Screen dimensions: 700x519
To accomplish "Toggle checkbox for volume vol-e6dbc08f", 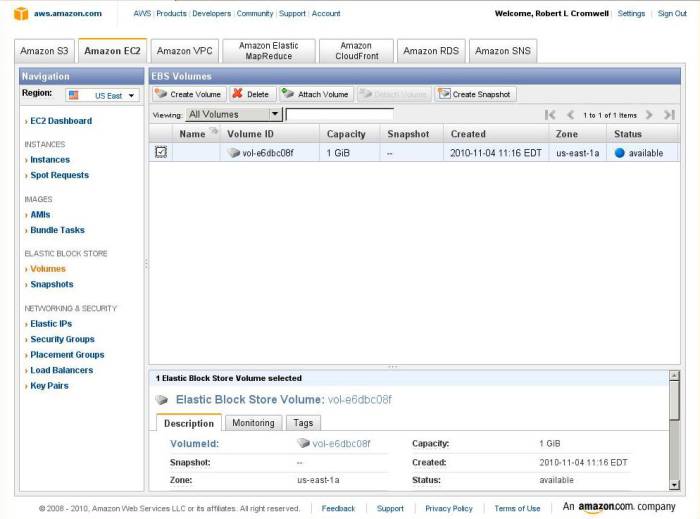I will (161, 152).
